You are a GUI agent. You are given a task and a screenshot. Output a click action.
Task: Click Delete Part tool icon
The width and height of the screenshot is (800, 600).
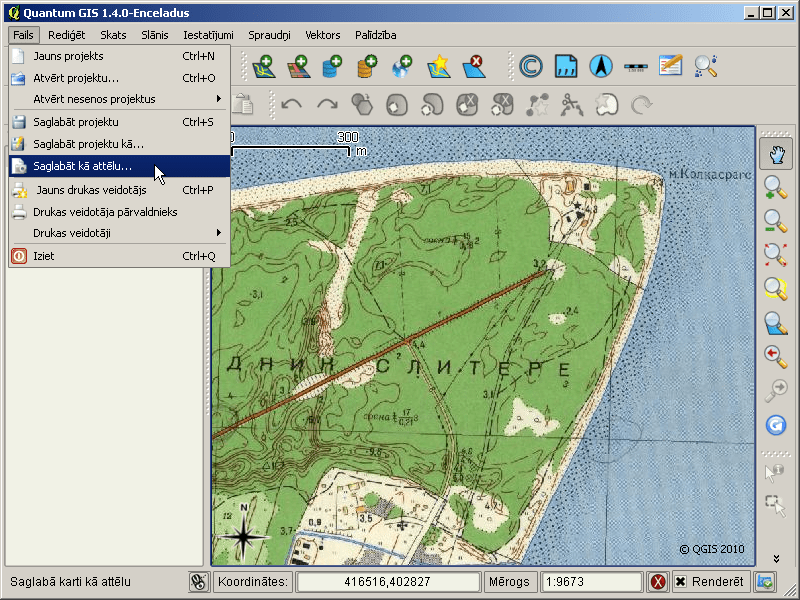click(502, 105)
